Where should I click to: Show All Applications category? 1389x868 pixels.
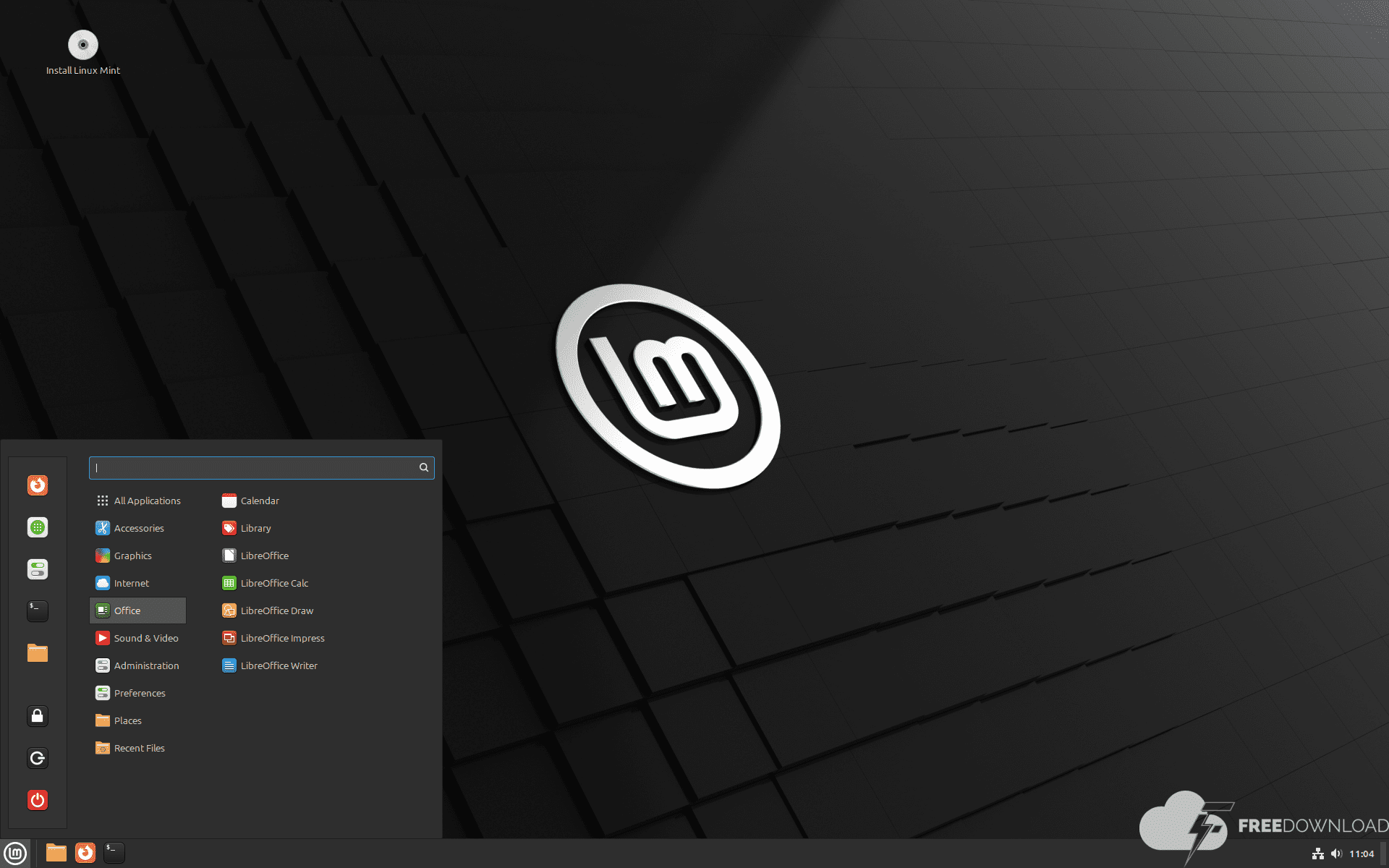coord(146,501)
